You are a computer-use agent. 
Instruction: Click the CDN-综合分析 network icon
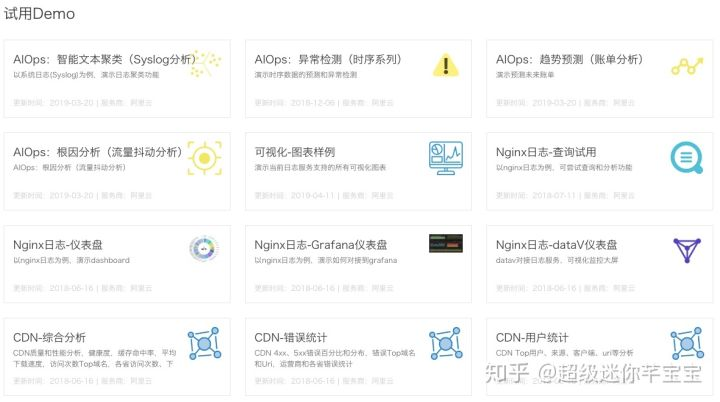click(x=205, y=343)
